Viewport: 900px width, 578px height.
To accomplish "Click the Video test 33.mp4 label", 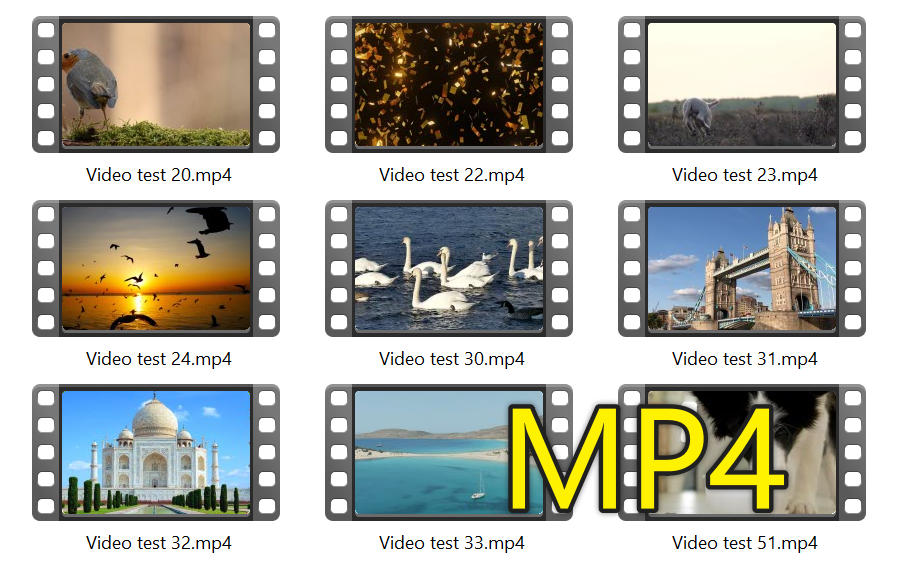I will [x=450, y=543].
